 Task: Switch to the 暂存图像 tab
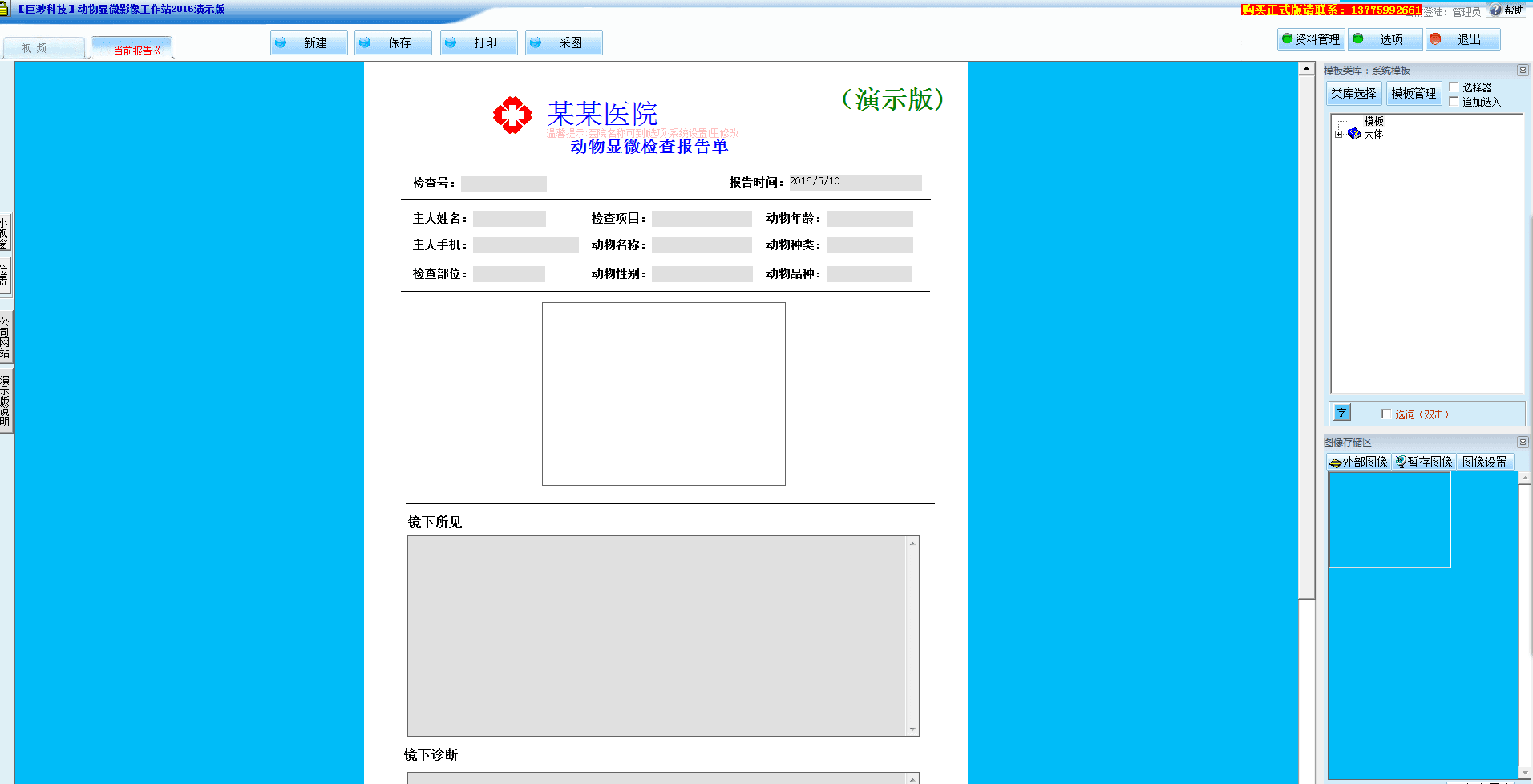(x=1424, y=462)
